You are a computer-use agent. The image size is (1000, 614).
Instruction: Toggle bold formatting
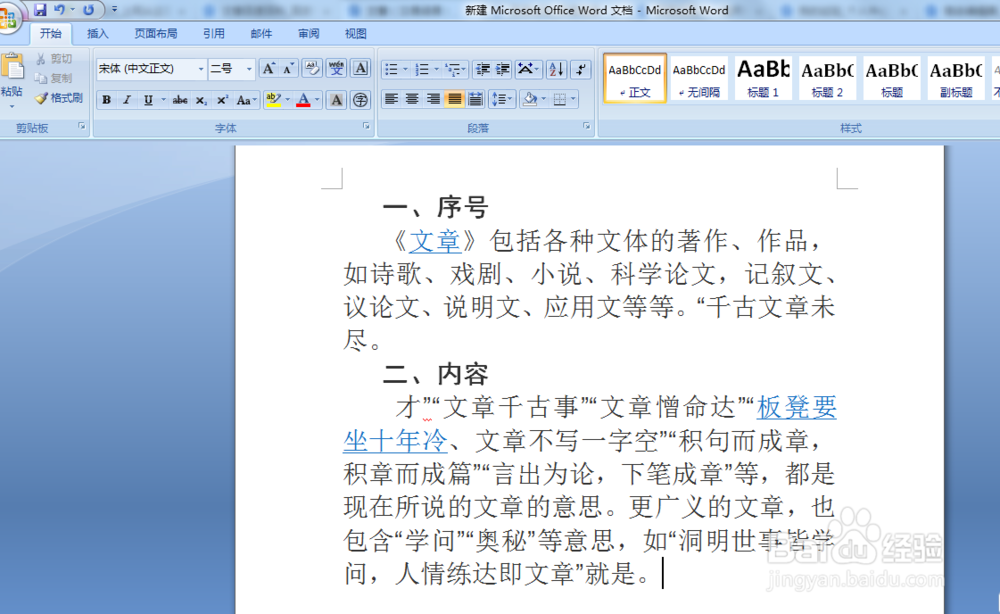coord(107,99)
